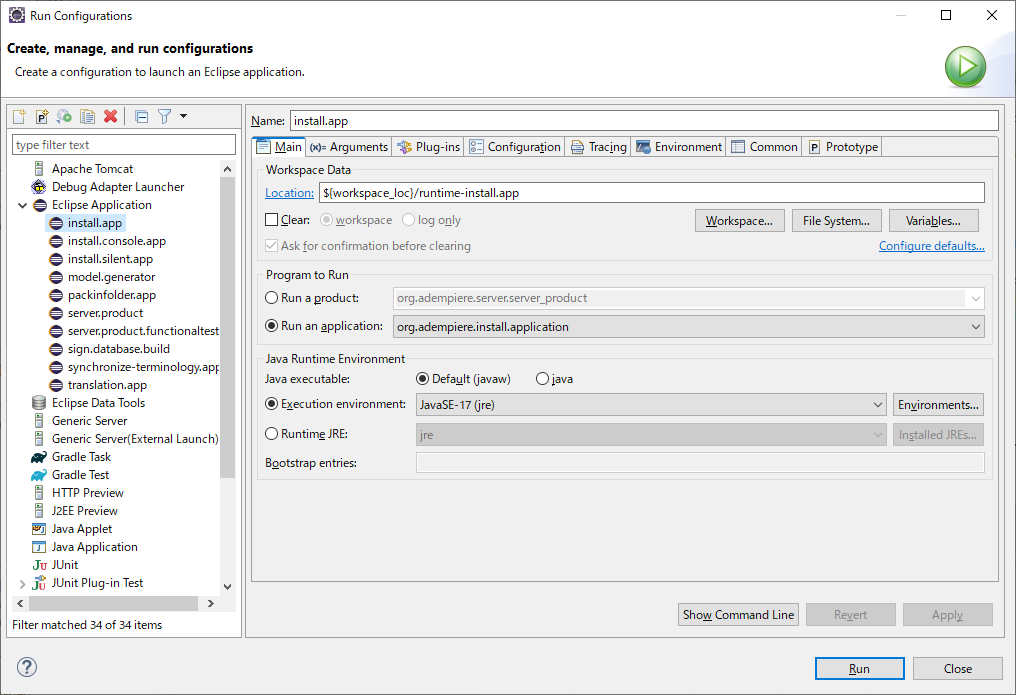
Task: Expand the JUnit Plug-in Test node
Action: 23,584
